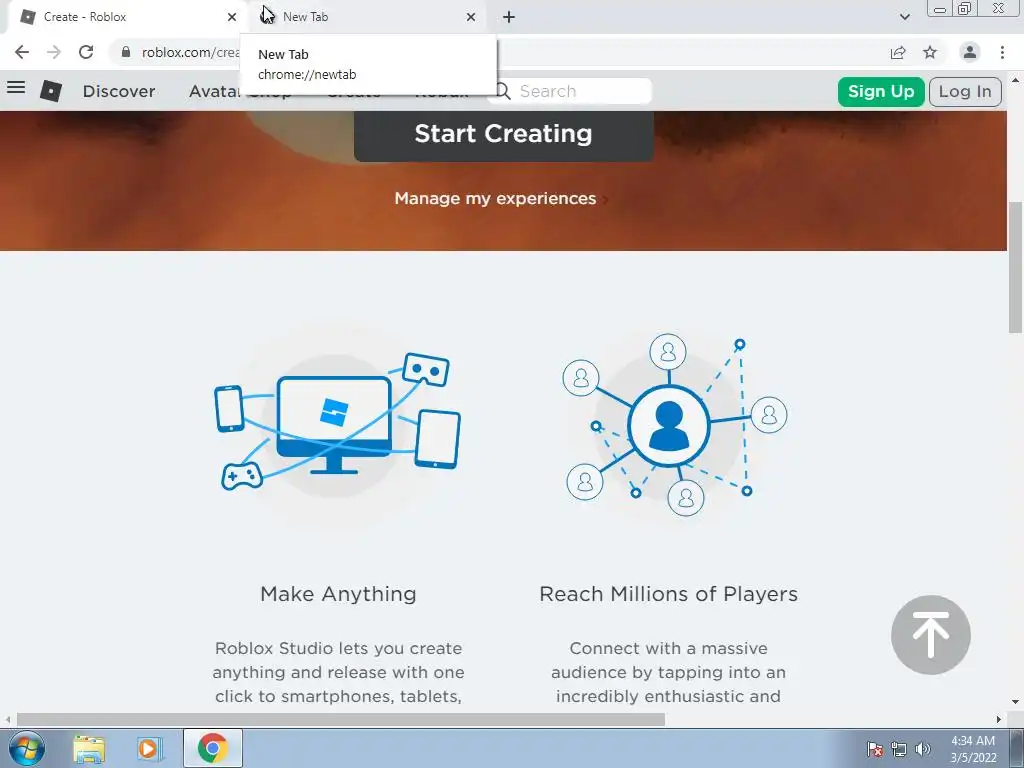
Task: Open the Discover menu item
Action: [x=119, y=91]
